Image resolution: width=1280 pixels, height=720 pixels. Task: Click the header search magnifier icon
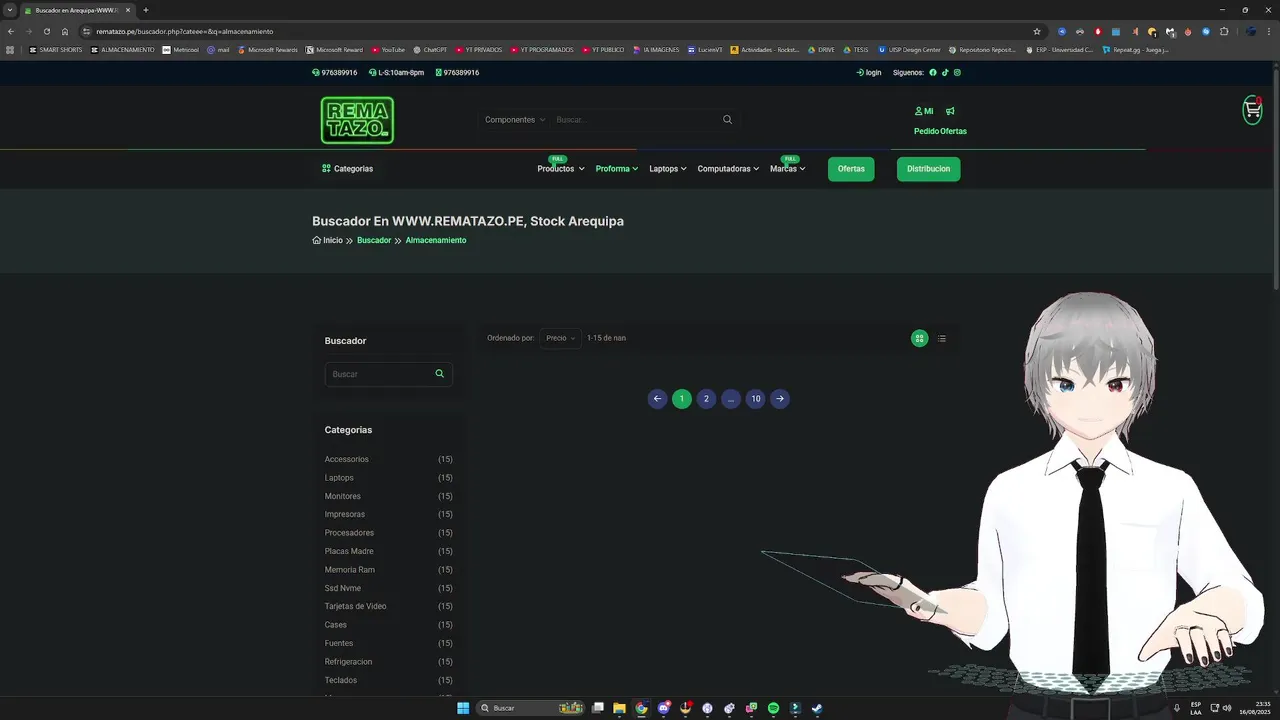(x=727, y=120)
